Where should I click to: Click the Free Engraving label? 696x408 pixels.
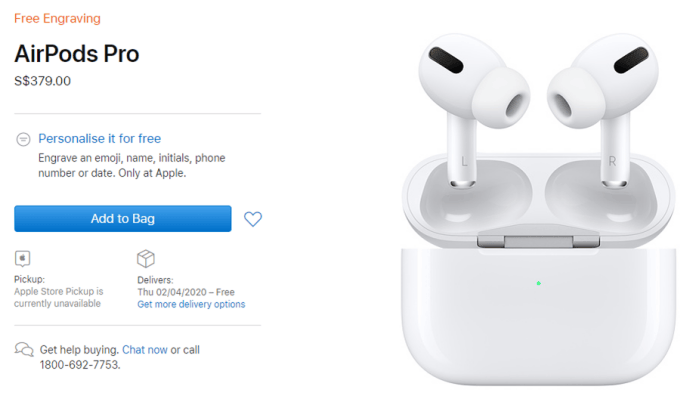(x=57, y=19)
